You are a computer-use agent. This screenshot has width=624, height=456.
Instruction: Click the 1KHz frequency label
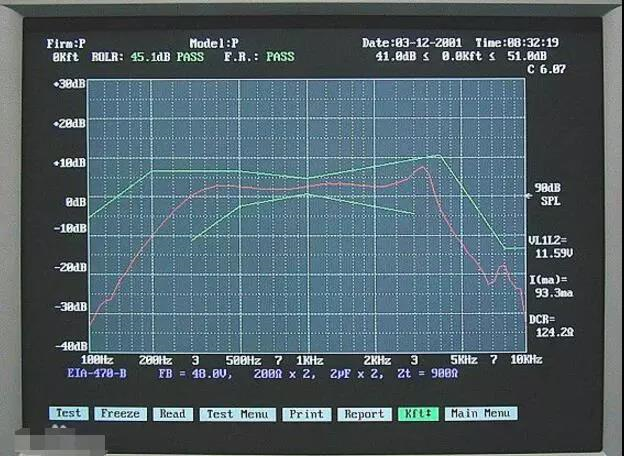click(310, 361)
